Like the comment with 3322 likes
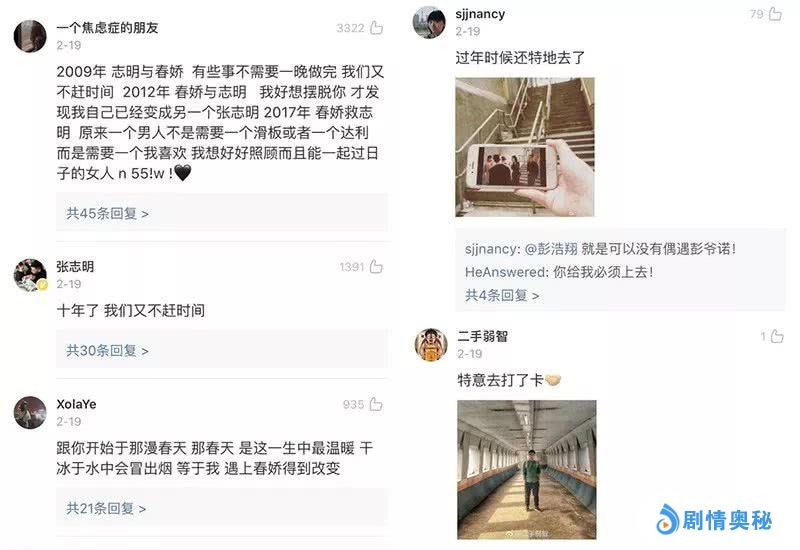Viewport: 800px width, 550px height. pos(377,28)
